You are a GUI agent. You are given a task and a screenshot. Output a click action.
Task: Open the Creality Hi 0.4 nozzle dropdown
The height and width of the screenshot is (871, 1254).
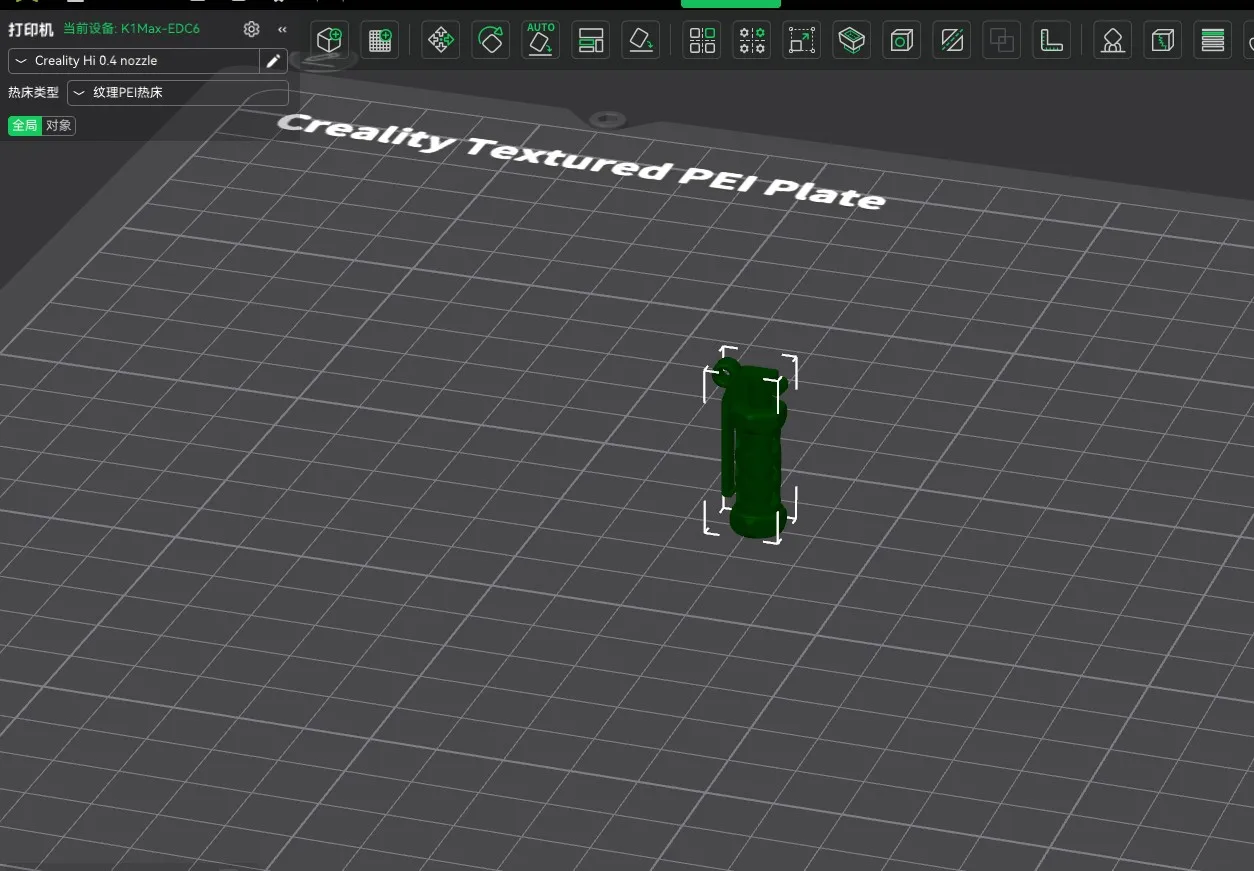click(135, 61)
